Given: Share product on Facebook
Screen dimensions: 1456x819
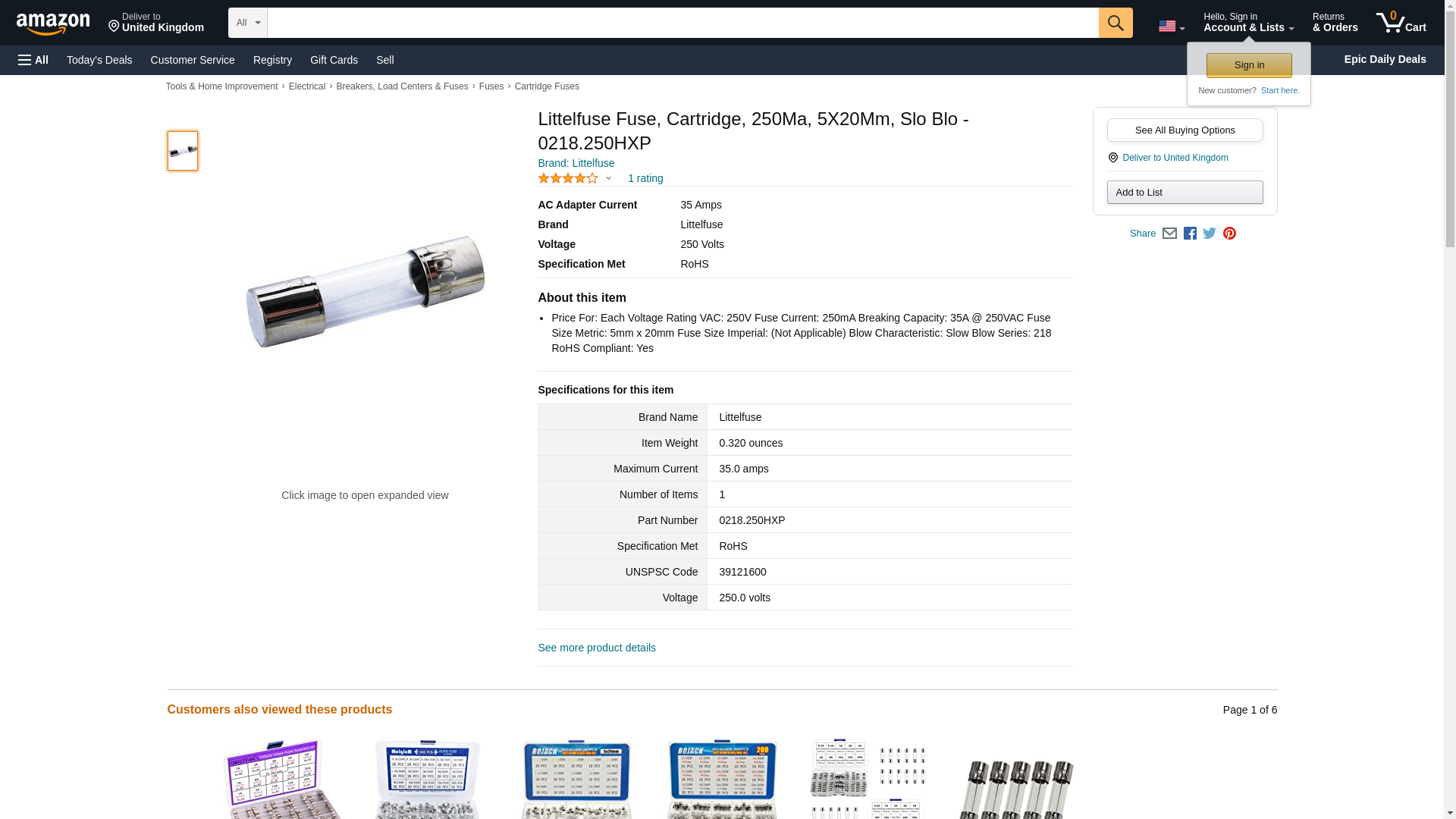Looking at the screenshot, I should (x=1190, y=234).
